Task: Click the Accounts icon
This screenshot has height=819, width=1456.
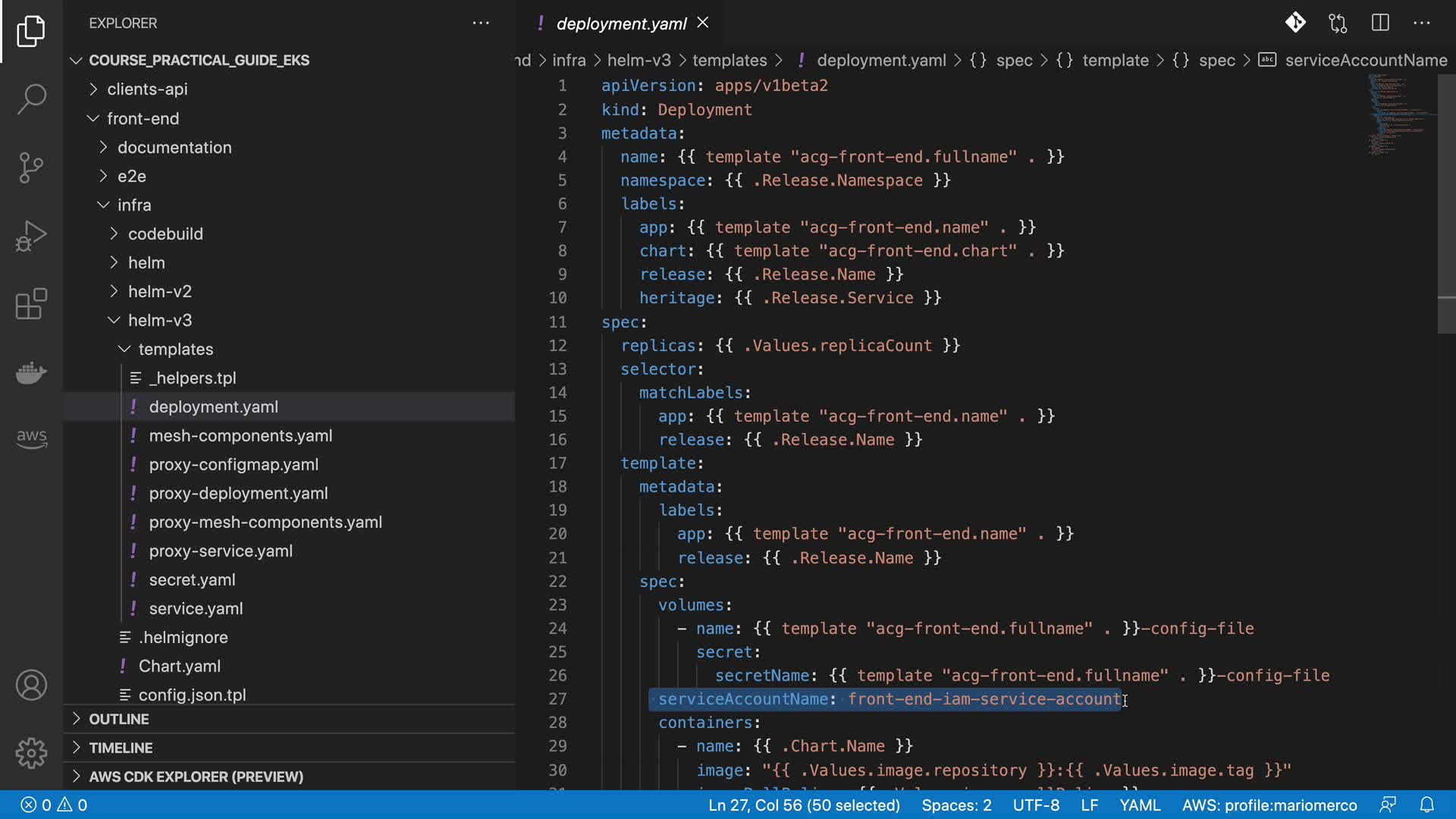Action: [31, 685]
